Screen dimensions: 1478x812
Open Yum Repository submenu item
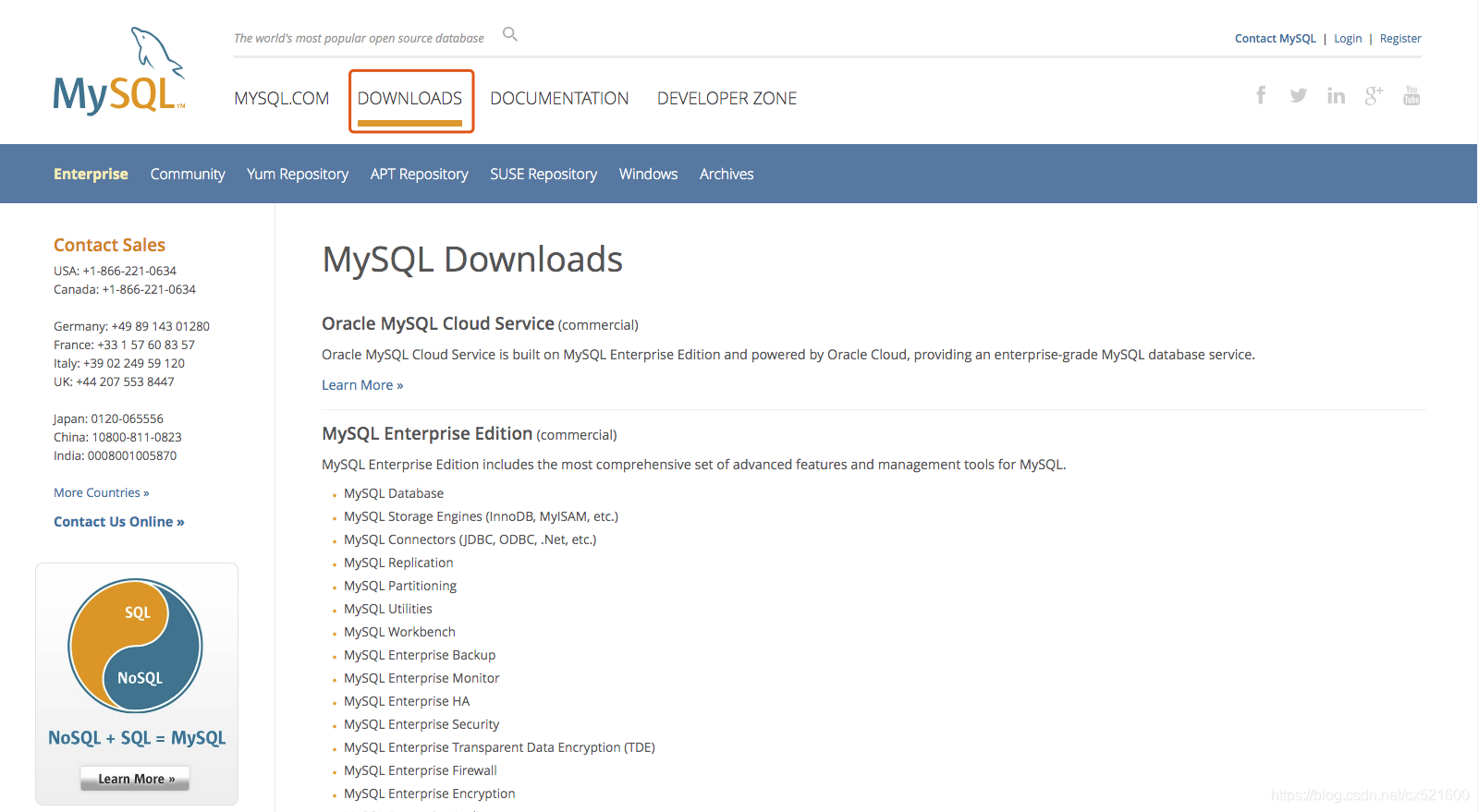pyautogui.click(x=298, y=174)
